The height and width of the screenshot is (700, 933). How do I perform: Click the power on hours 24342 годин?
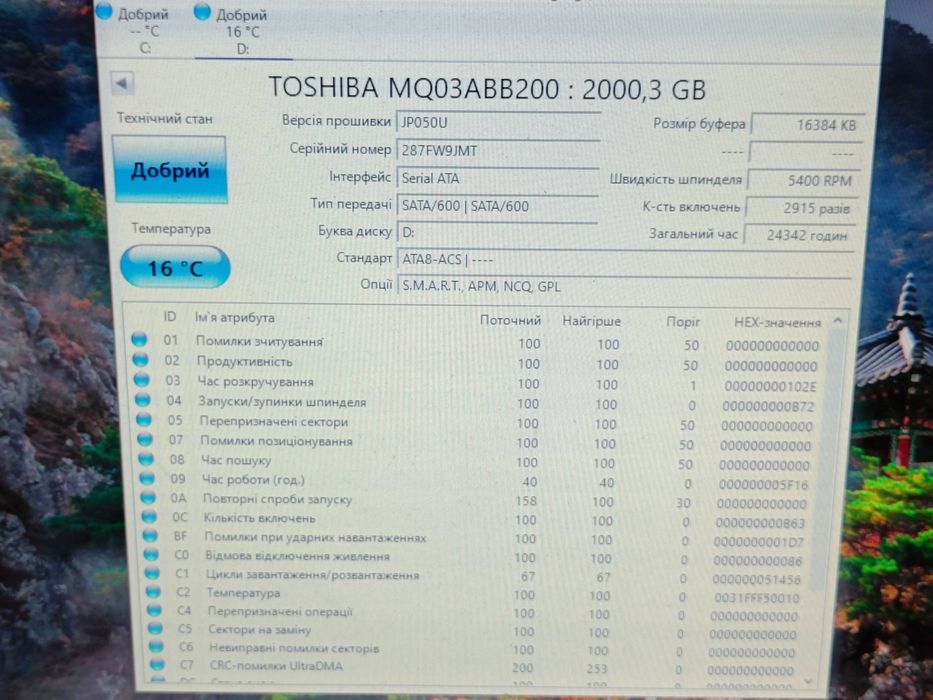point(800,235)
